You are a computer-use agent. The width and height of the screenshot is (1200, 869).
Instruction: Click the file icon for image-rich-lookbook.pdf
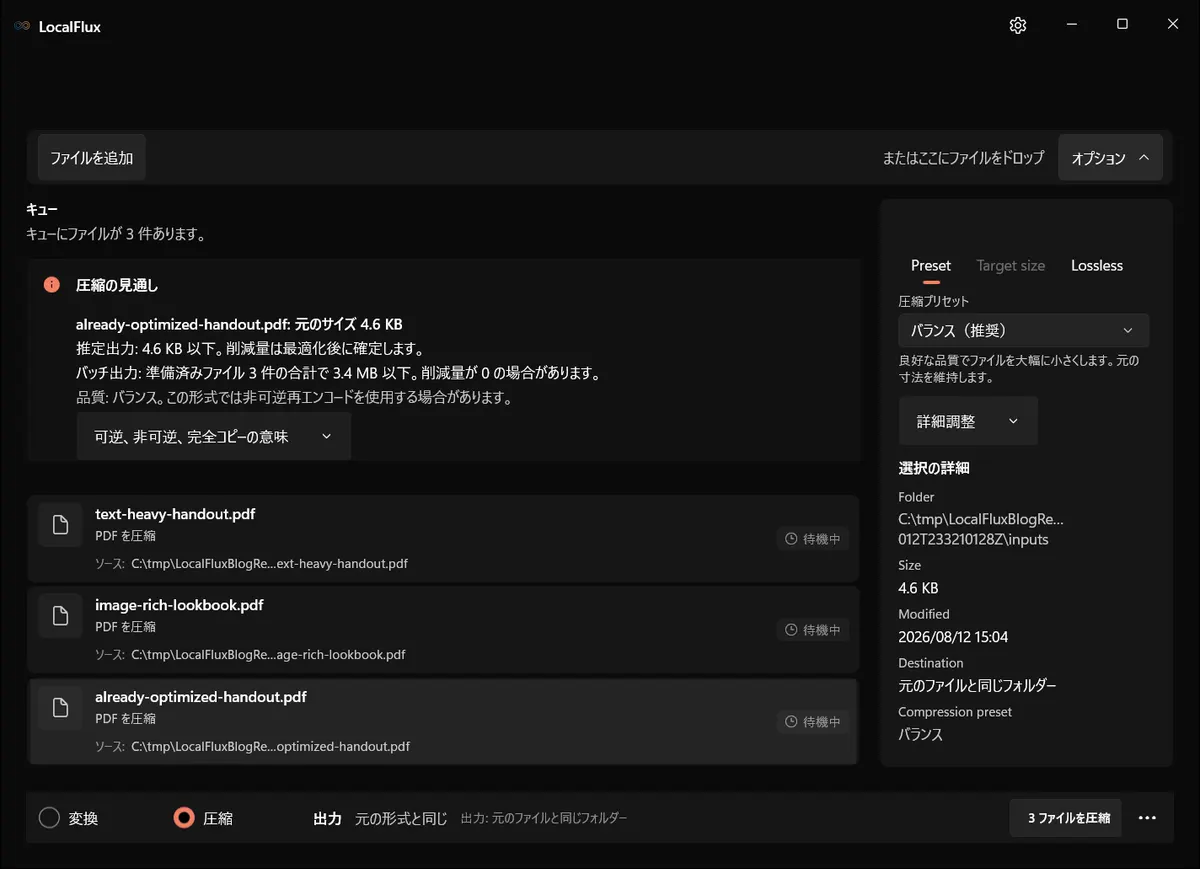pyautogui.click(x=60, y=616)
